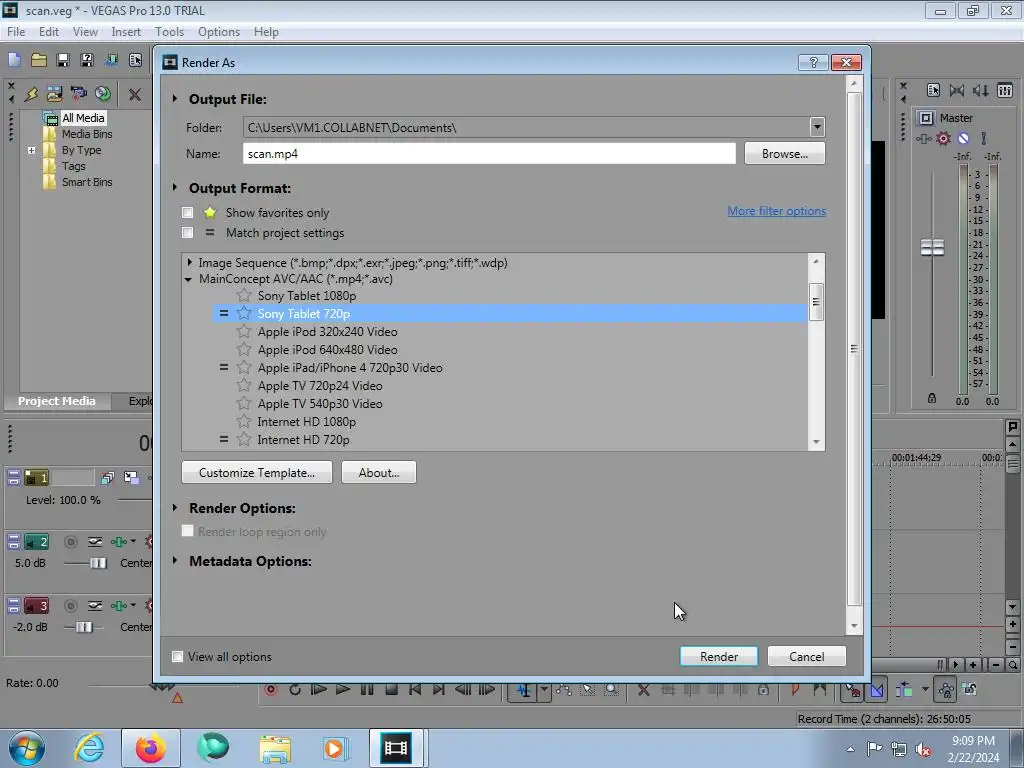
Task: Expand the Render Options section
Action: (x=175, y=507)
